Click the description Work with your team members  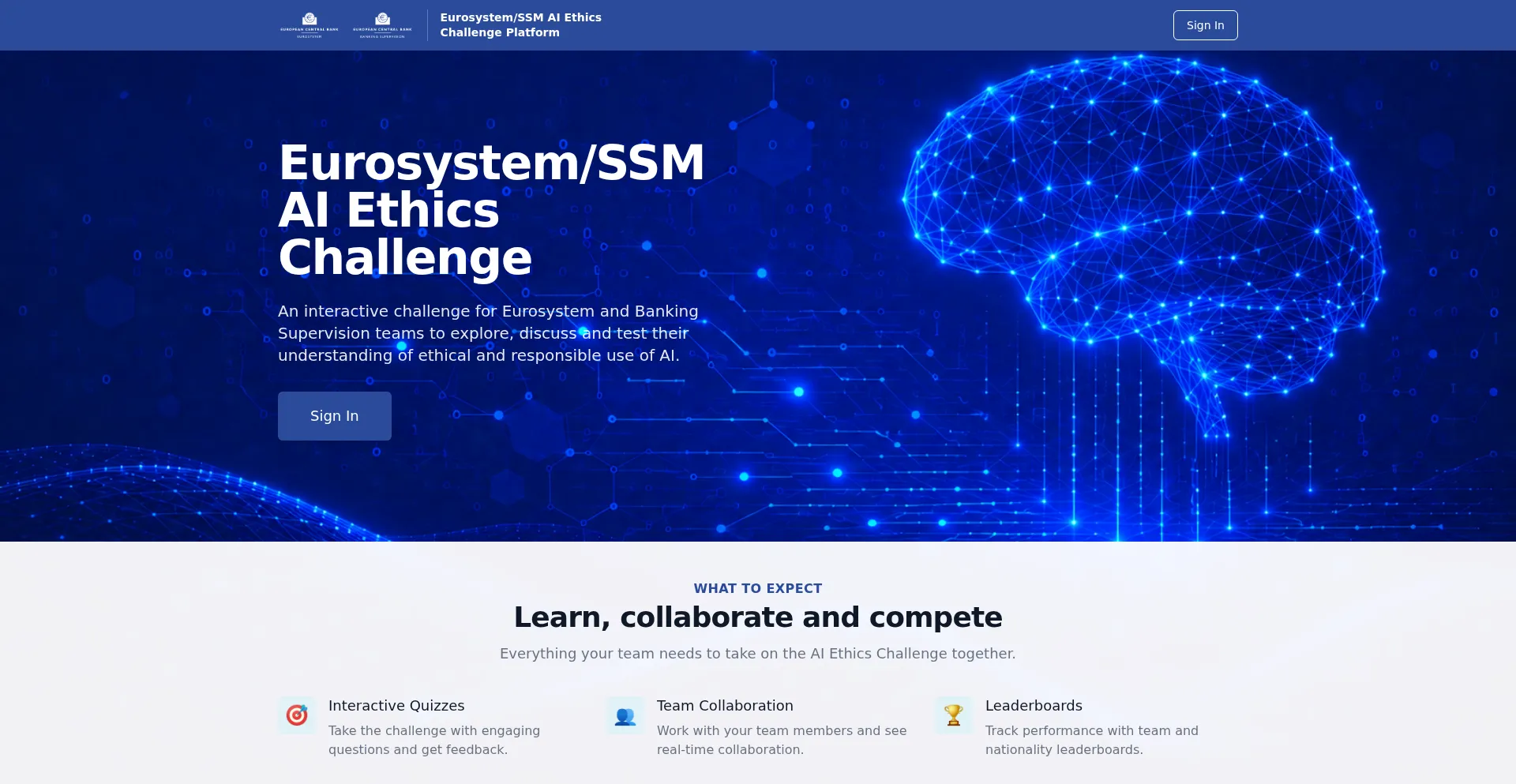(782, 741)
